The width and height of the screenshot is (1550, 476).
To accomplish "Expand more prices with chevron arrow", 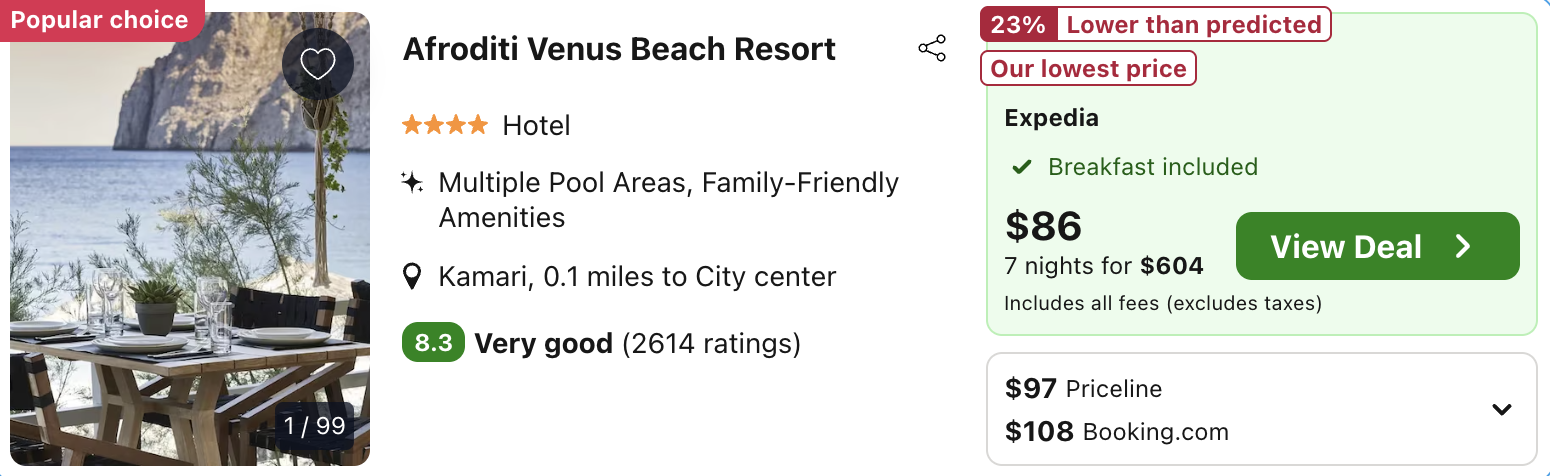I will (x=1501, y=409).
